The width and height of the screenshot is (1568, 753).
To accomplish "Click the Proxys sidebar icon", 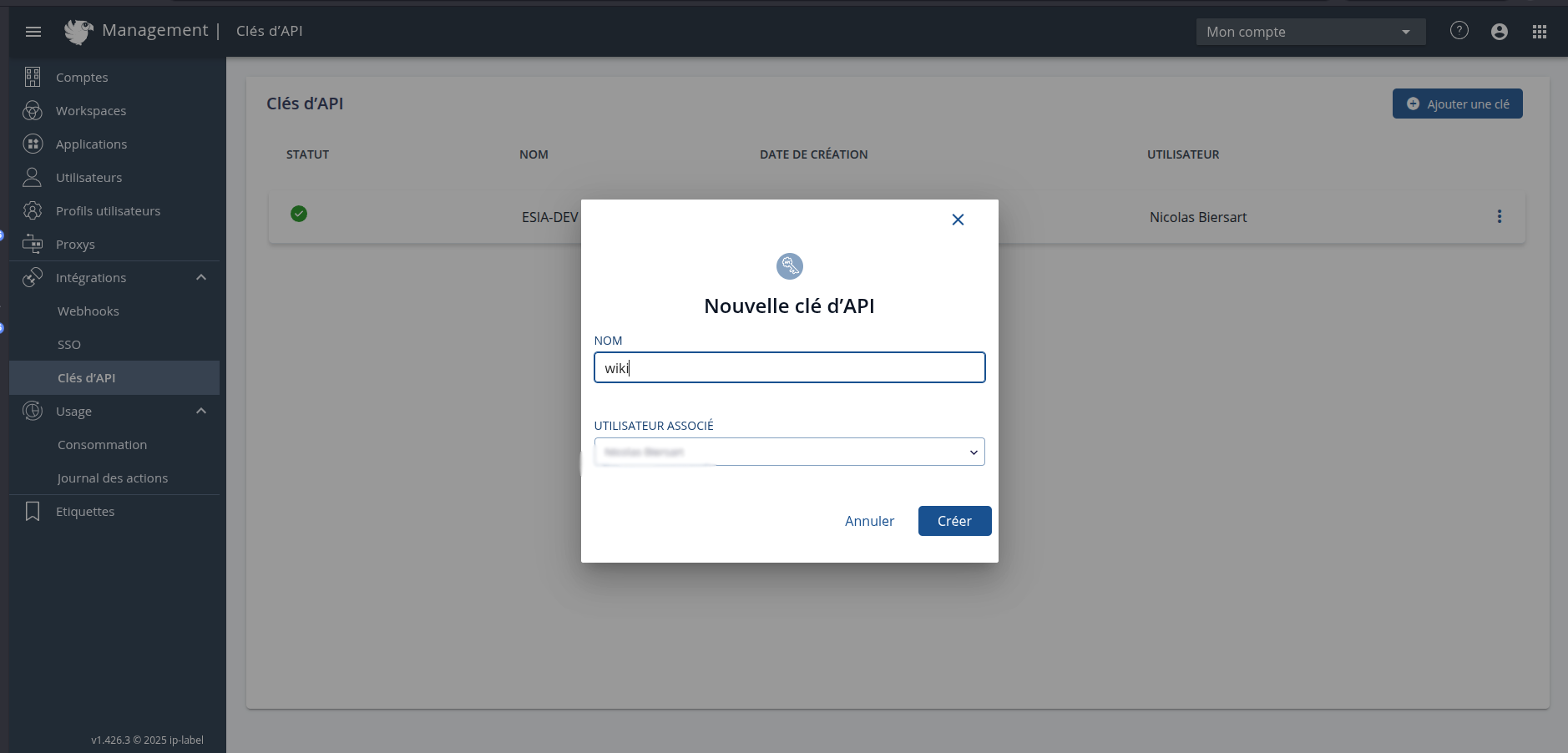I will coord(33,244).
